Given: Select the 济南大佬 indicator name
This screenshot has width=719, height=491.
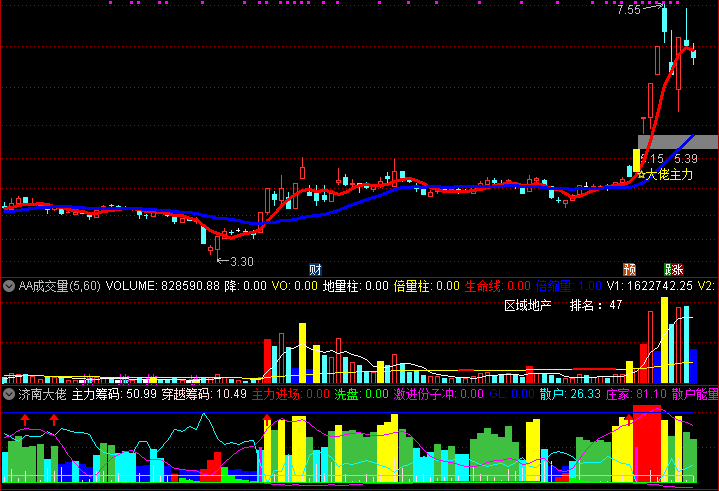Looking at the screenshot, I should (x=42, y=394).
